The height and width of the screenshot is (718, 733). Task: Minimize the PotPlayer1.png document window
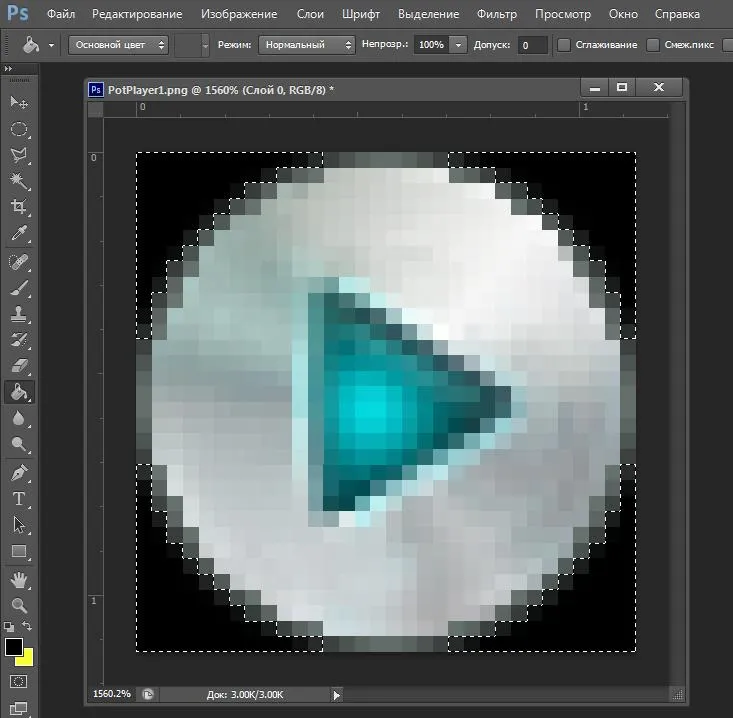[x=595, y=87]
